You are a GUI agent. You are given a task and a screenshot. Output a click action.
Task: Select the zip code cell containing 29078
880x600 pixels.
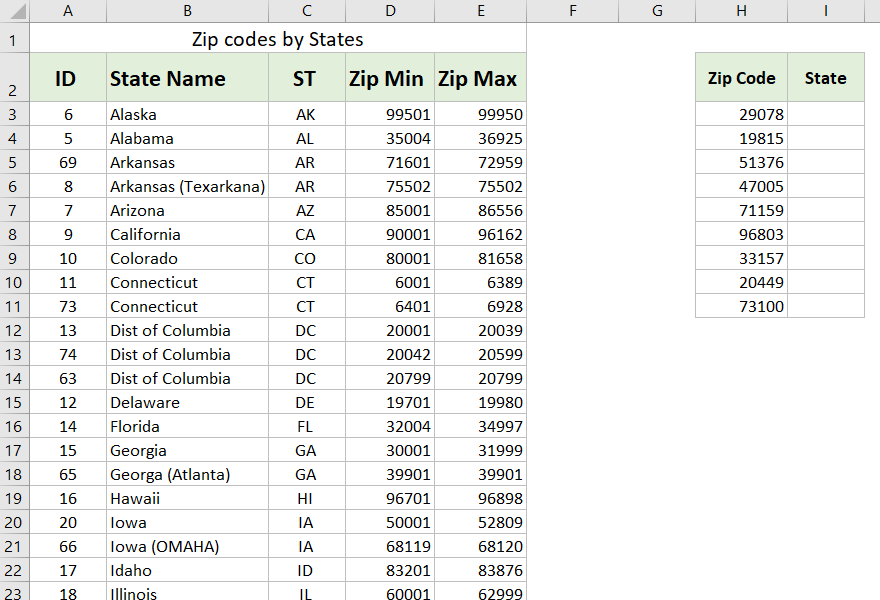(741, 114)
